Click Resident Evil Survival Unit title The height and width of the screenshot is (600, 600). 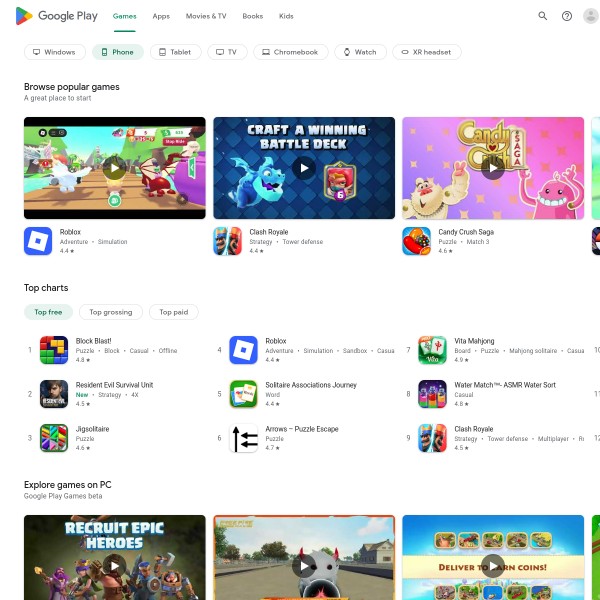point(114,385)
